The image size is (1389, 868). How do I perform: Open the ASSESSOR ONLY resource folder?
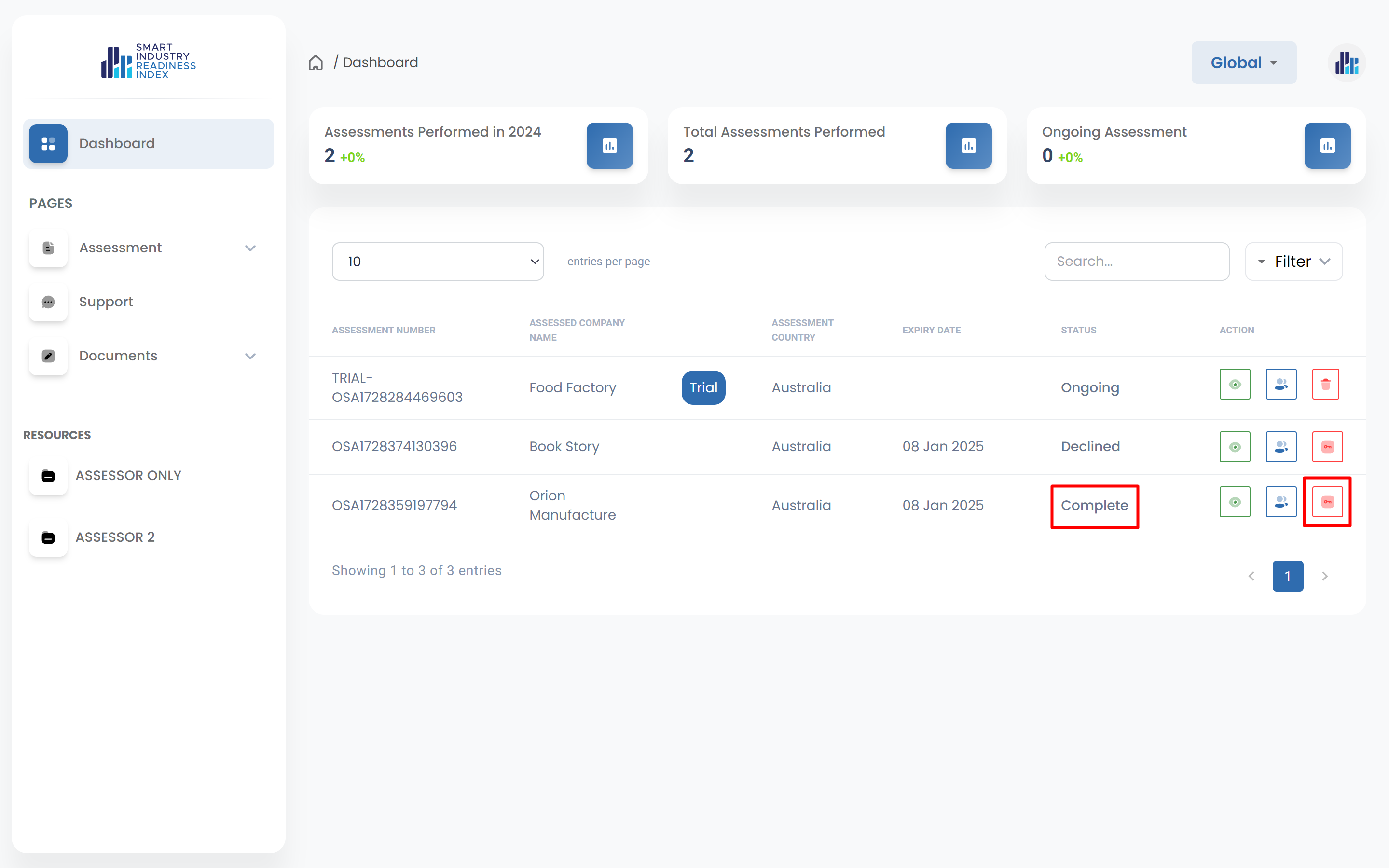click(x=128, y=475)
